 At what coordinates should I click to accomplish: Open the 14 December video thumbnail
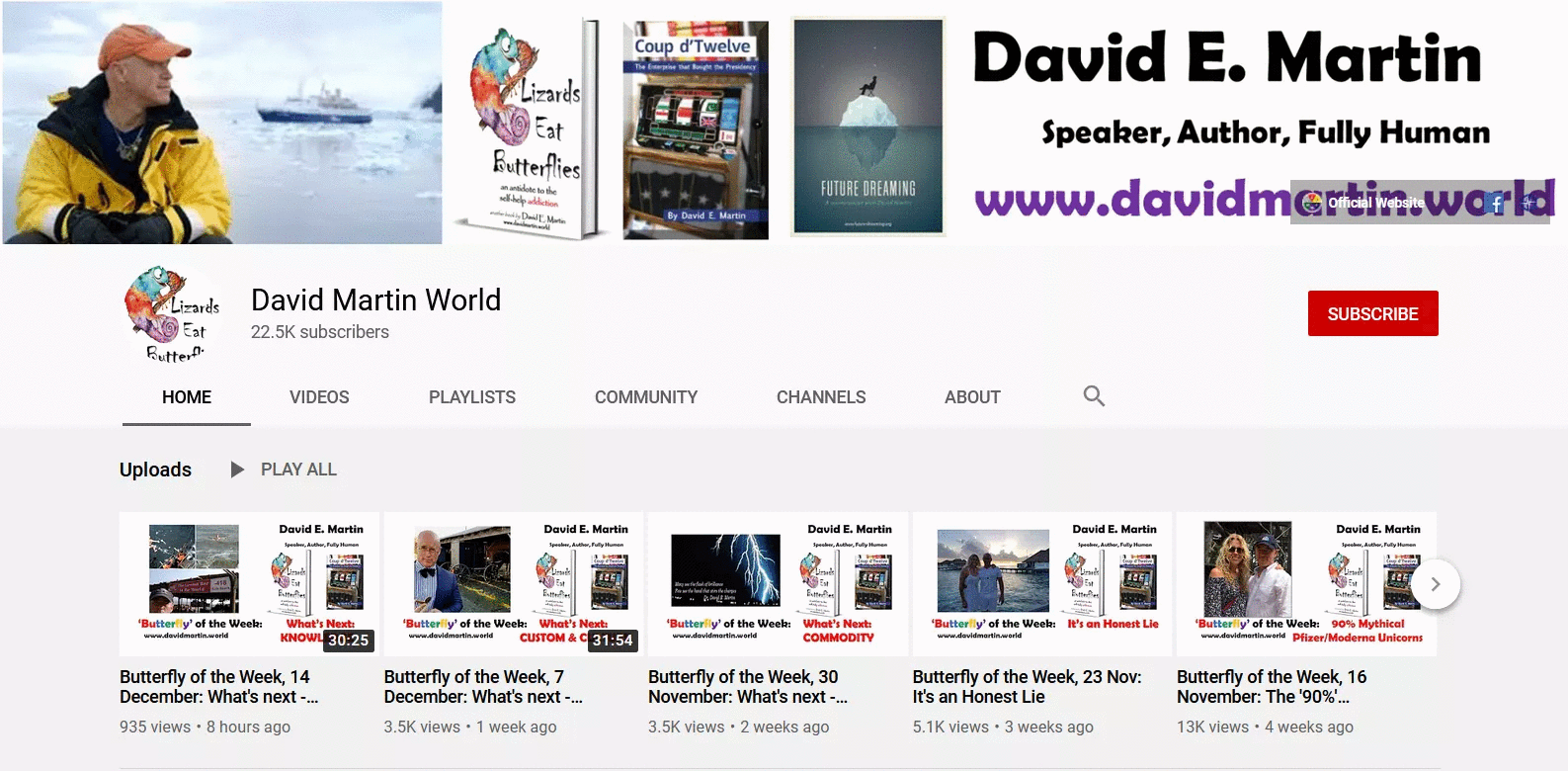[249, 584]
